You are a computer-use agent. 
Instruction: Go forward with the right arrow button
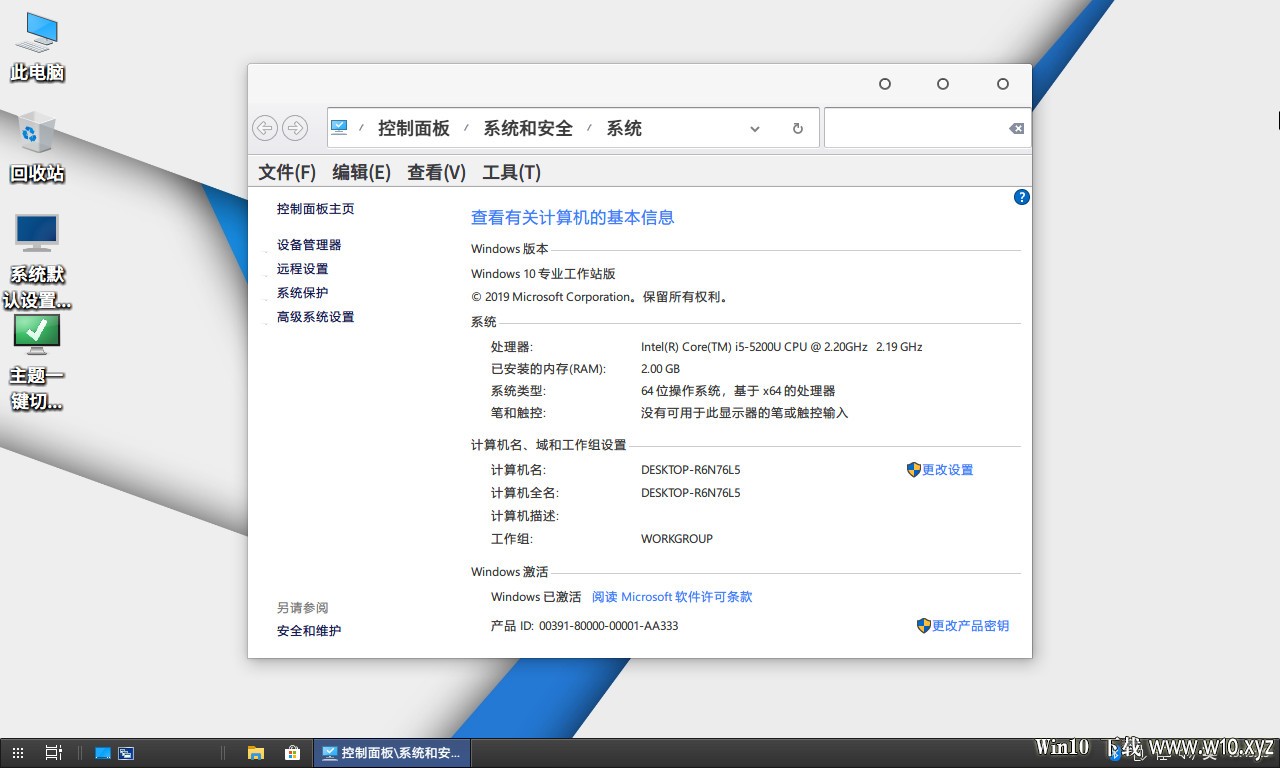[x=295, y=128]
